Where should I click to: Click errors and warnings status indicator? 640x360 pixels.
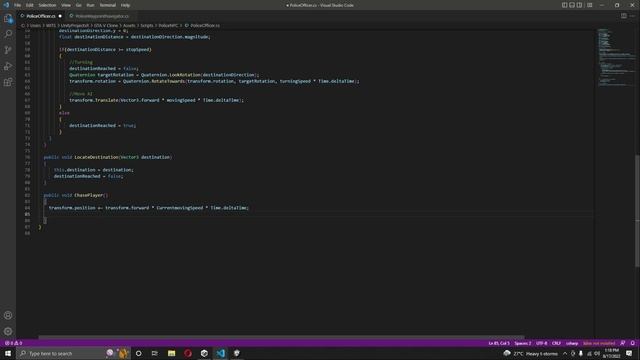pos(13,343)
